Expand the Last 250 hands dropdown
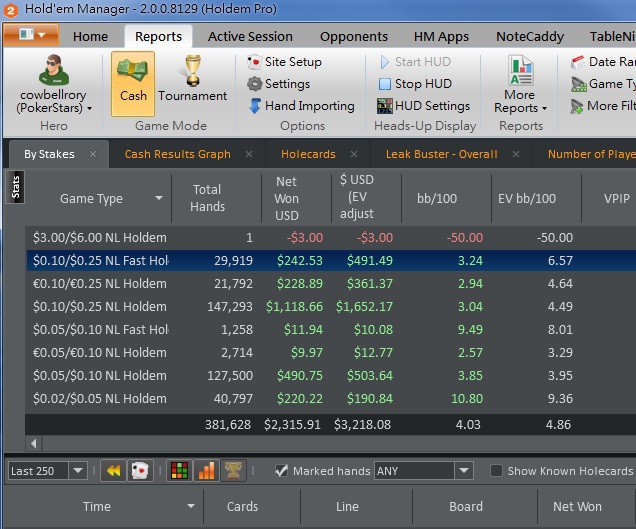This screenshot has height=529, width=636. [78, 471]
